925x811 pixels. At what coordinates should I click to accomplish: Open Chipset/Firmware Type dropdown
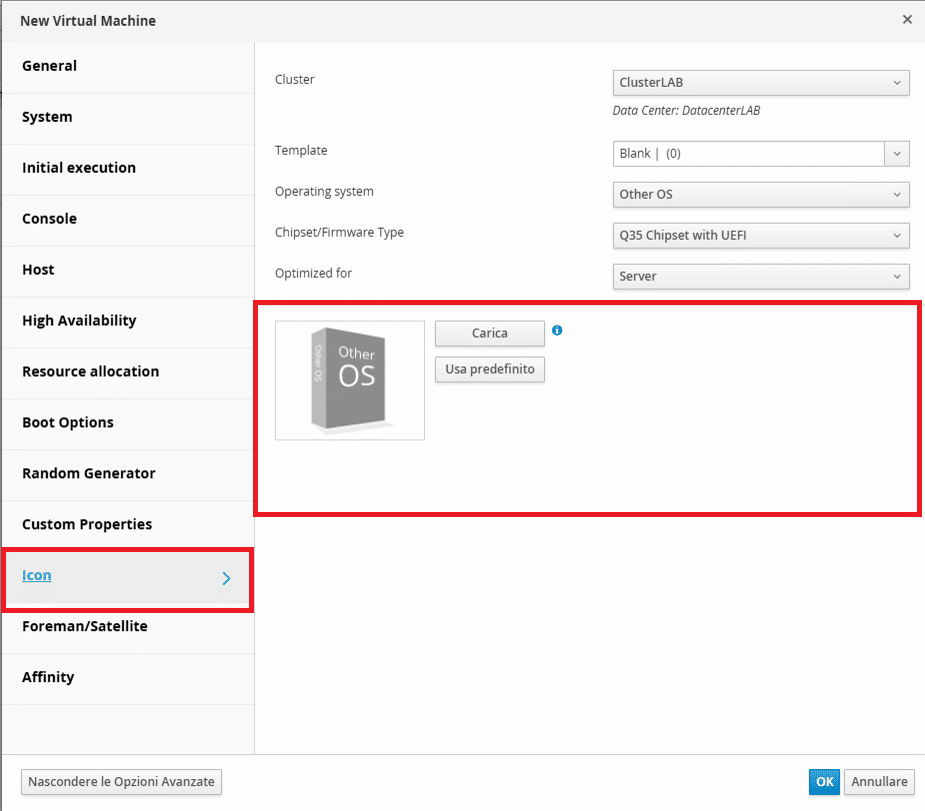click(x=761, y=235)
